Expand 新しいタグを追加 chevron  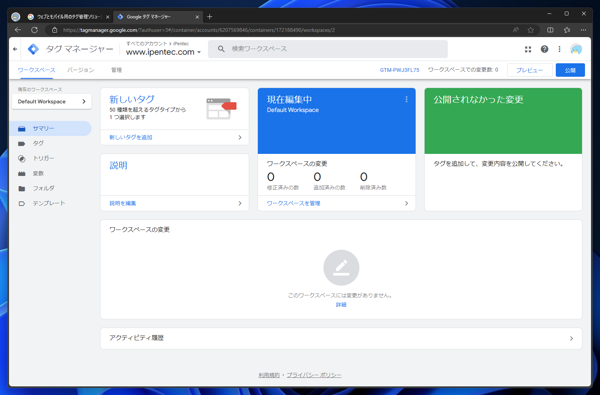[x=240, y=137]
